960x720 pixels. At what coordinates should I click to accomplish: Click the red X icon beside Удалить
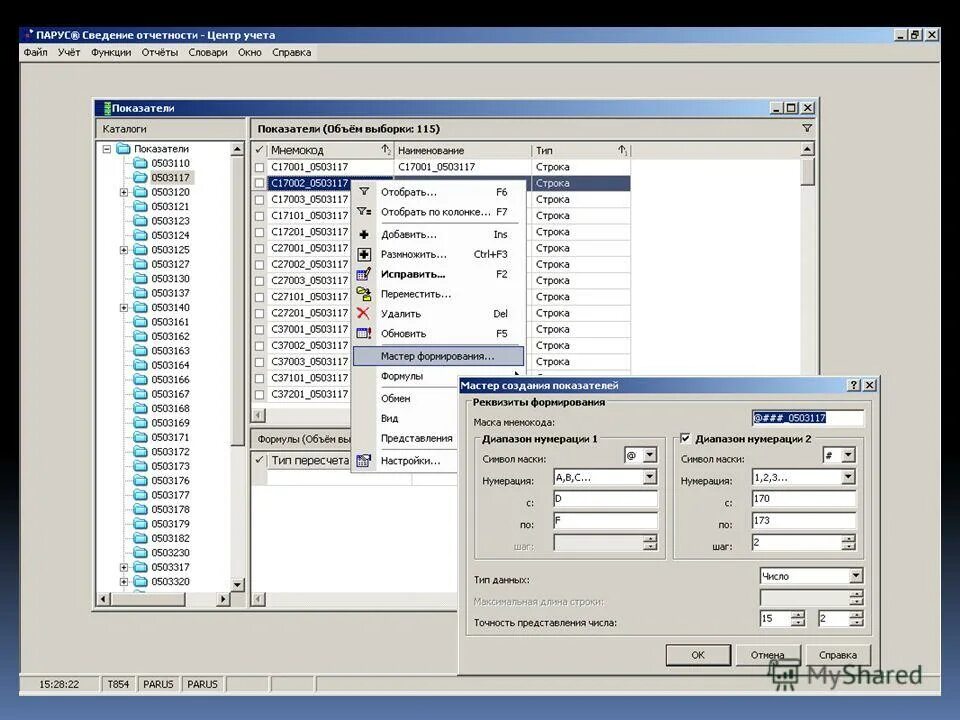363,313
